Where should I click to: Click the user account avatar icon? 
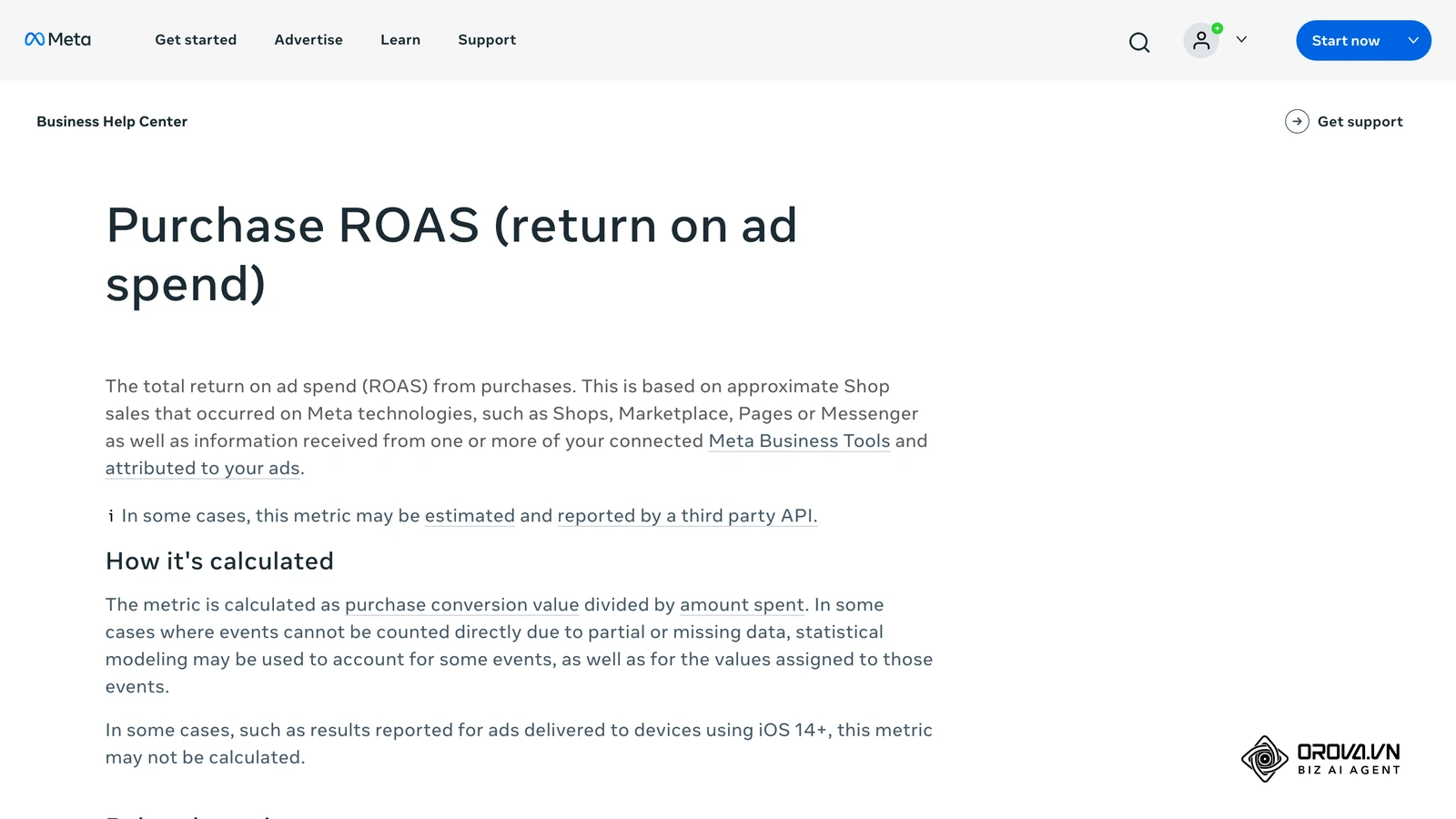1201,40
